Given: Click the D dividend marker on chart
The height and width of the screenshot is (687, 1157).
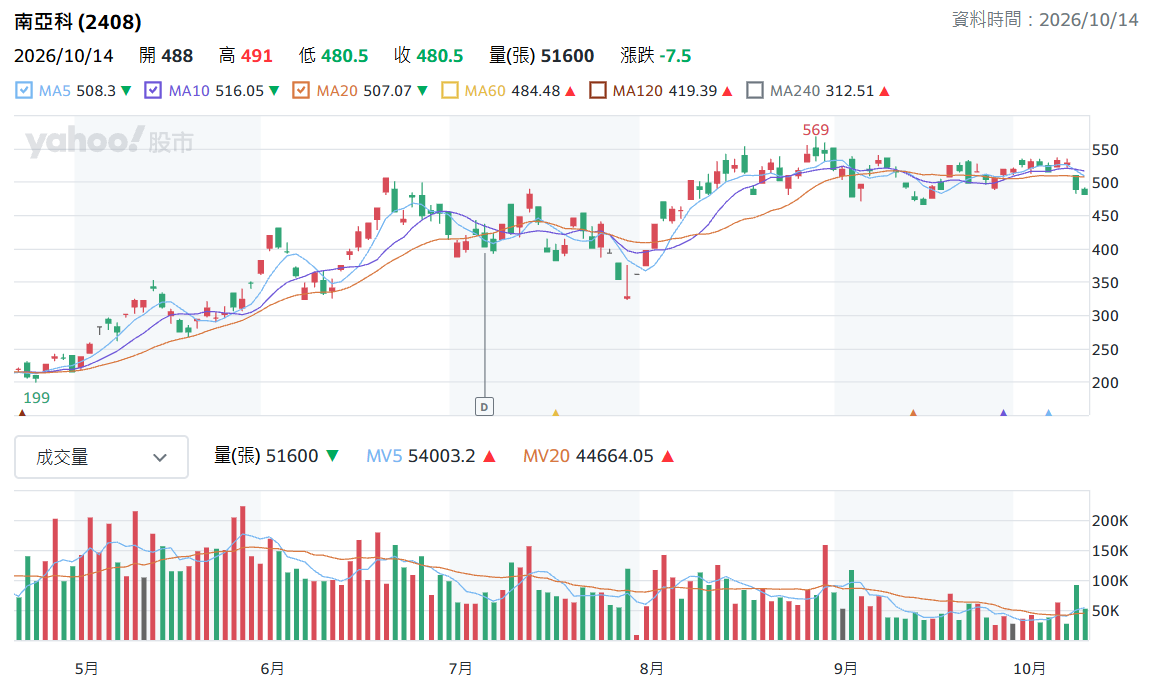Looking at the screenshot, I should click(x=484, y=407).
